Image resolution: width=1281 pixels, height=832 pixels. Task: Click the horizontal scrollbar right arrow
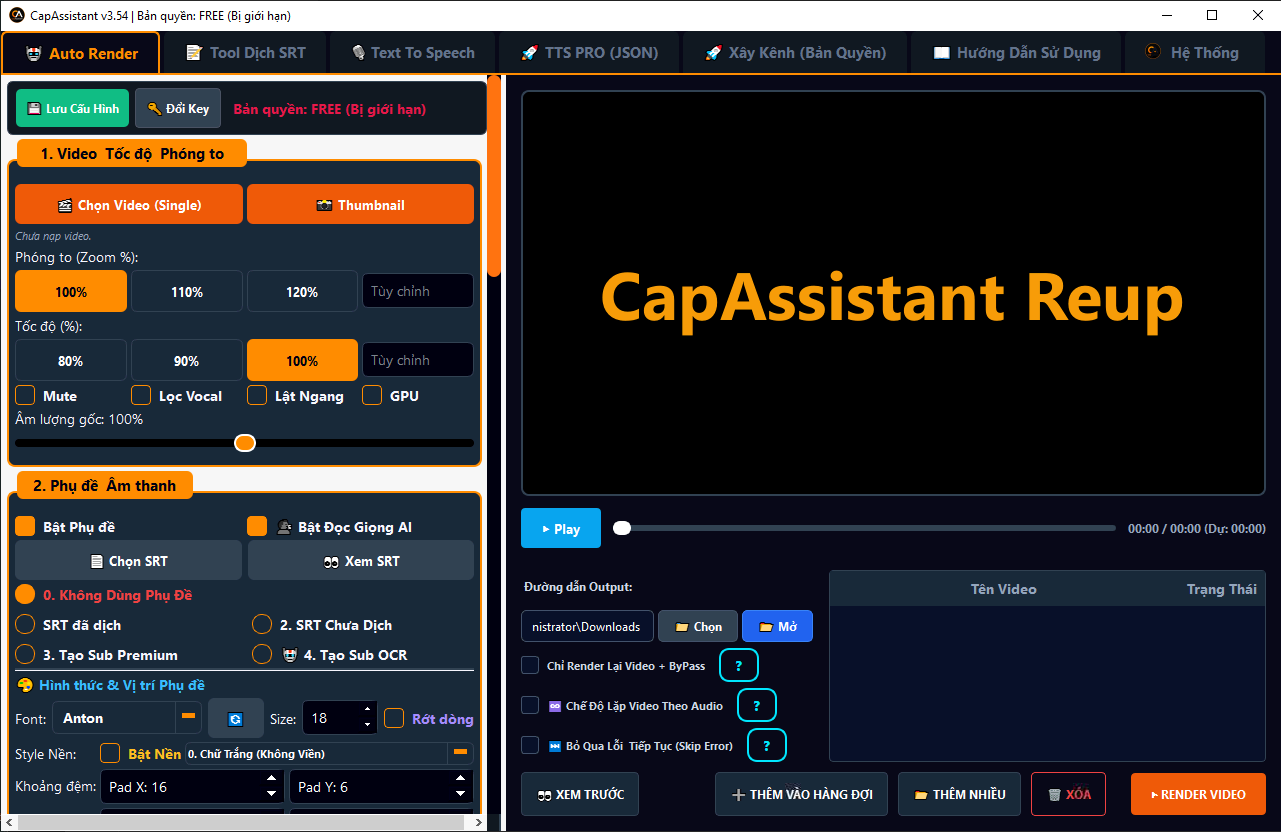point(478,823)
